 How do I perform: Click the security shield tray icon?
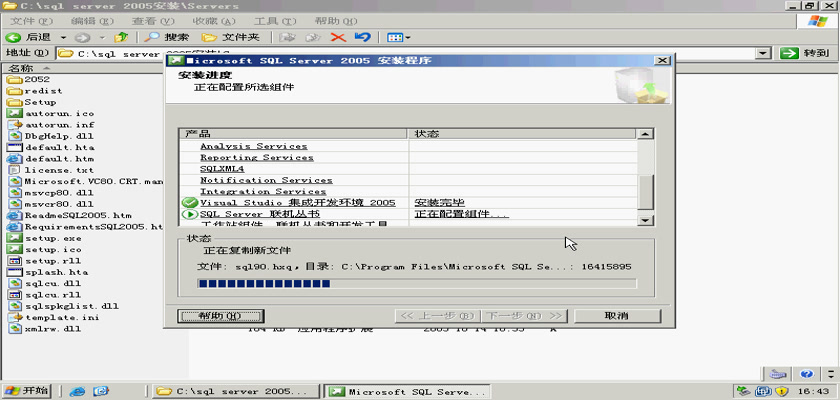tap(781, 391)
